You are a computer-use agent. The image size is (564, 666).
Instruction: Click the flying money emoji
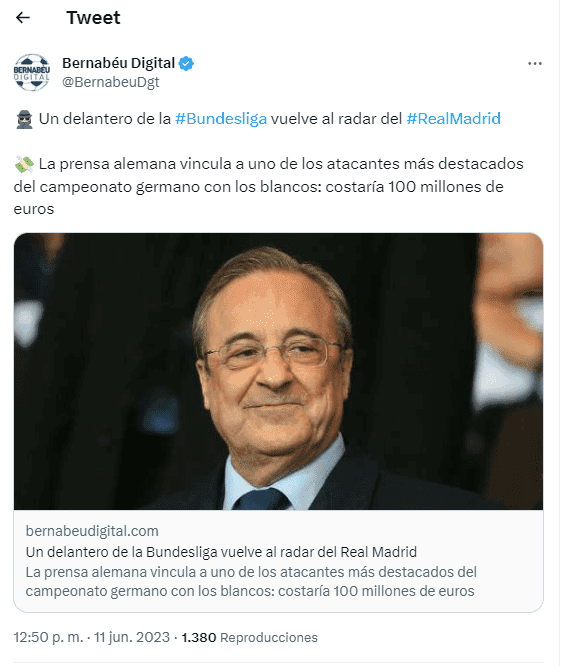(x=24, y=164)
